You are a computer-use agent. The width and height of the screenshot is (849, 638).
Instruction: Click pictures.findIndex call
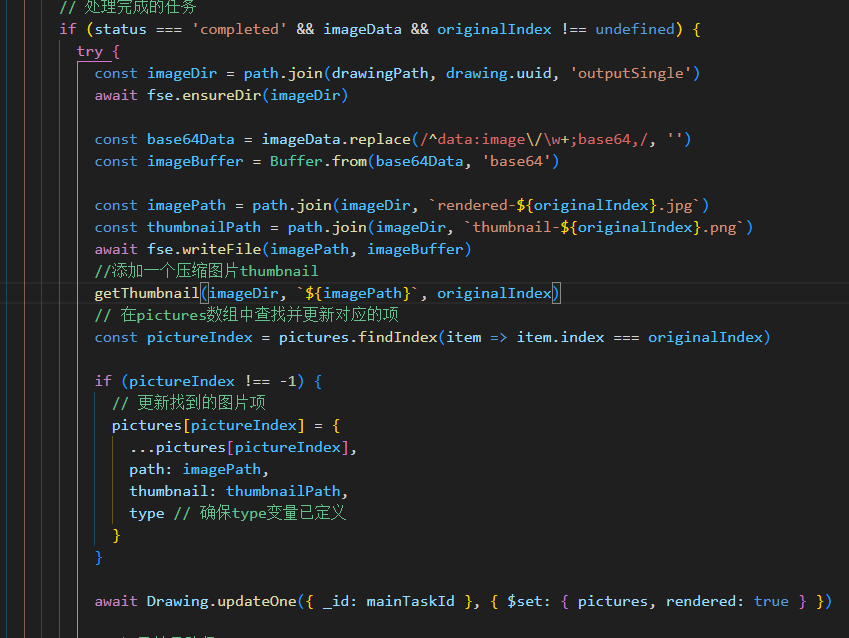point(358,337)
